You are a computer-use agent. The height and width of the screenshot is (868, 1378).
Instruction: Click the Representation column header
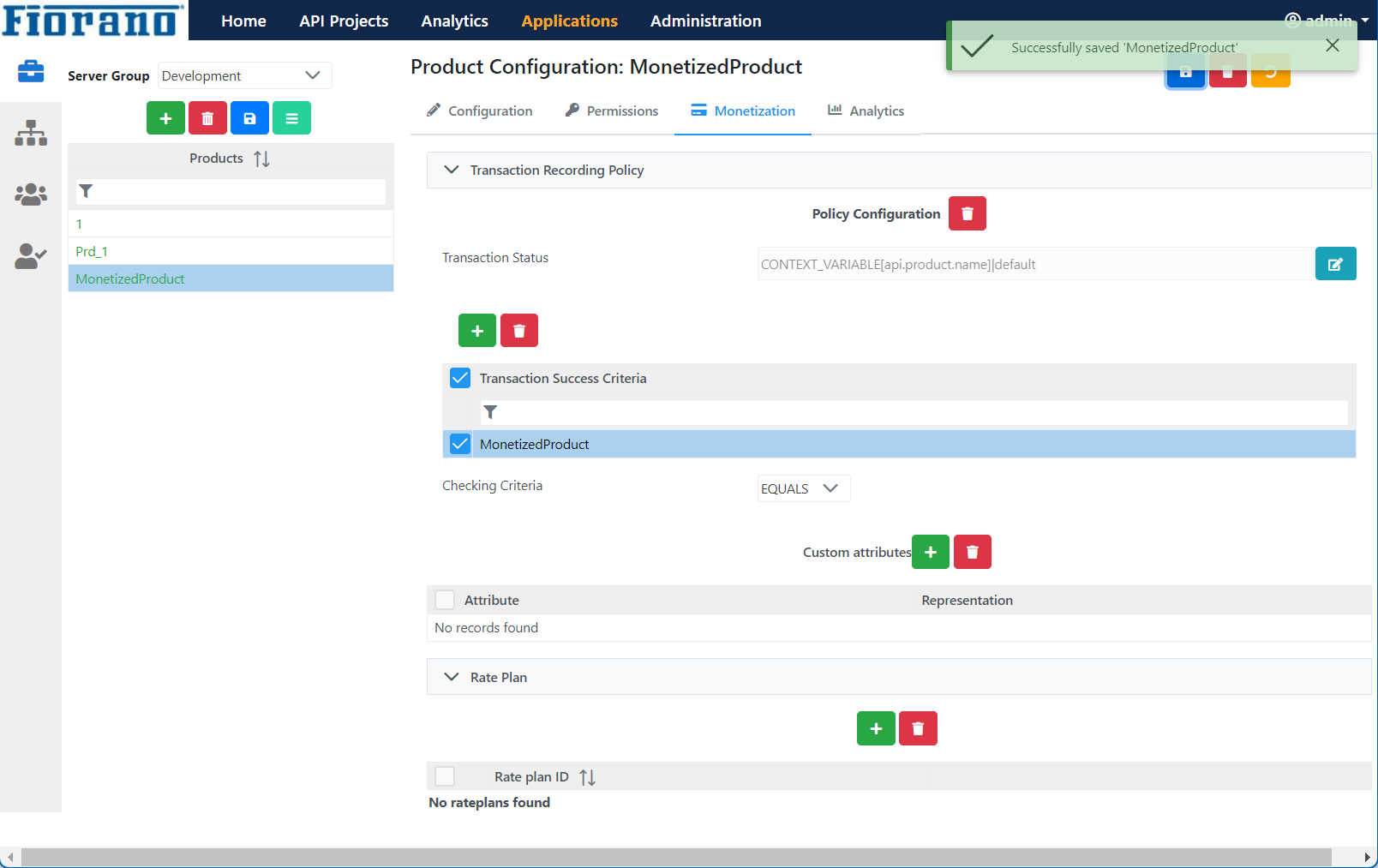(967, 600)
